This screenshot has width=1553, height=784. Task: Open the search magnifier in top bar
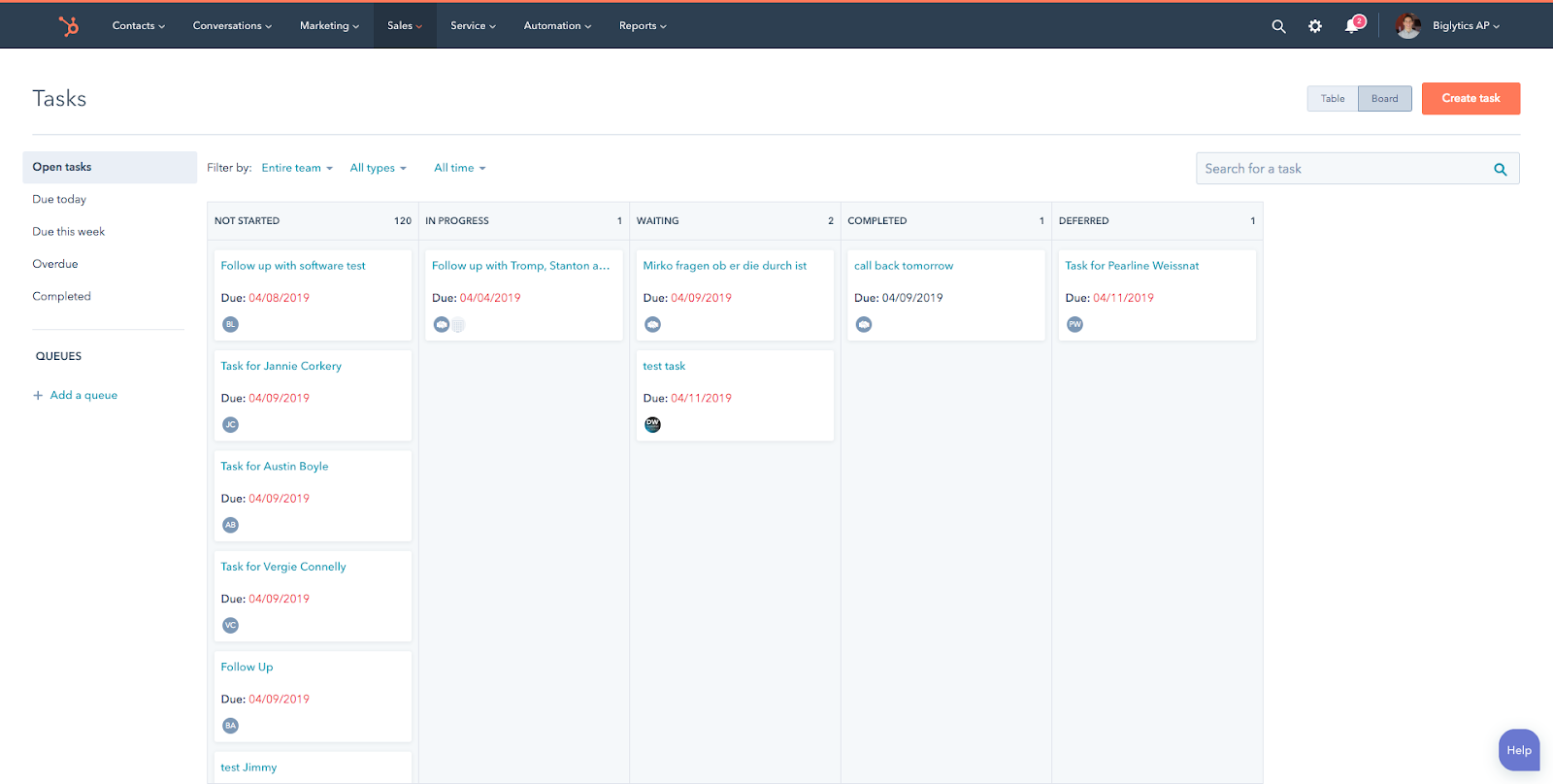click(x=1278, y=26)
